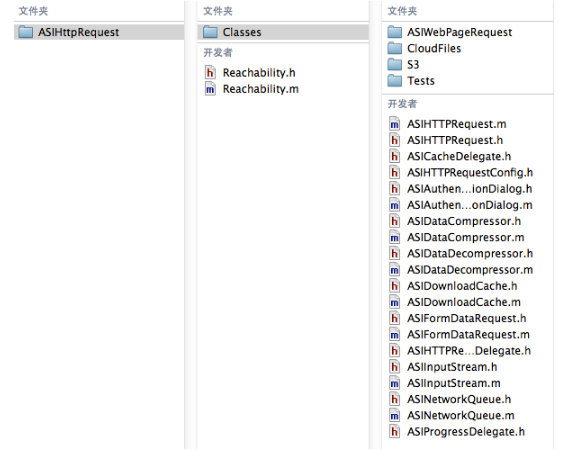
Task: Click the ASINetworkQueue.m file icon
Action: pyautogui.click(x=394, y=415)
